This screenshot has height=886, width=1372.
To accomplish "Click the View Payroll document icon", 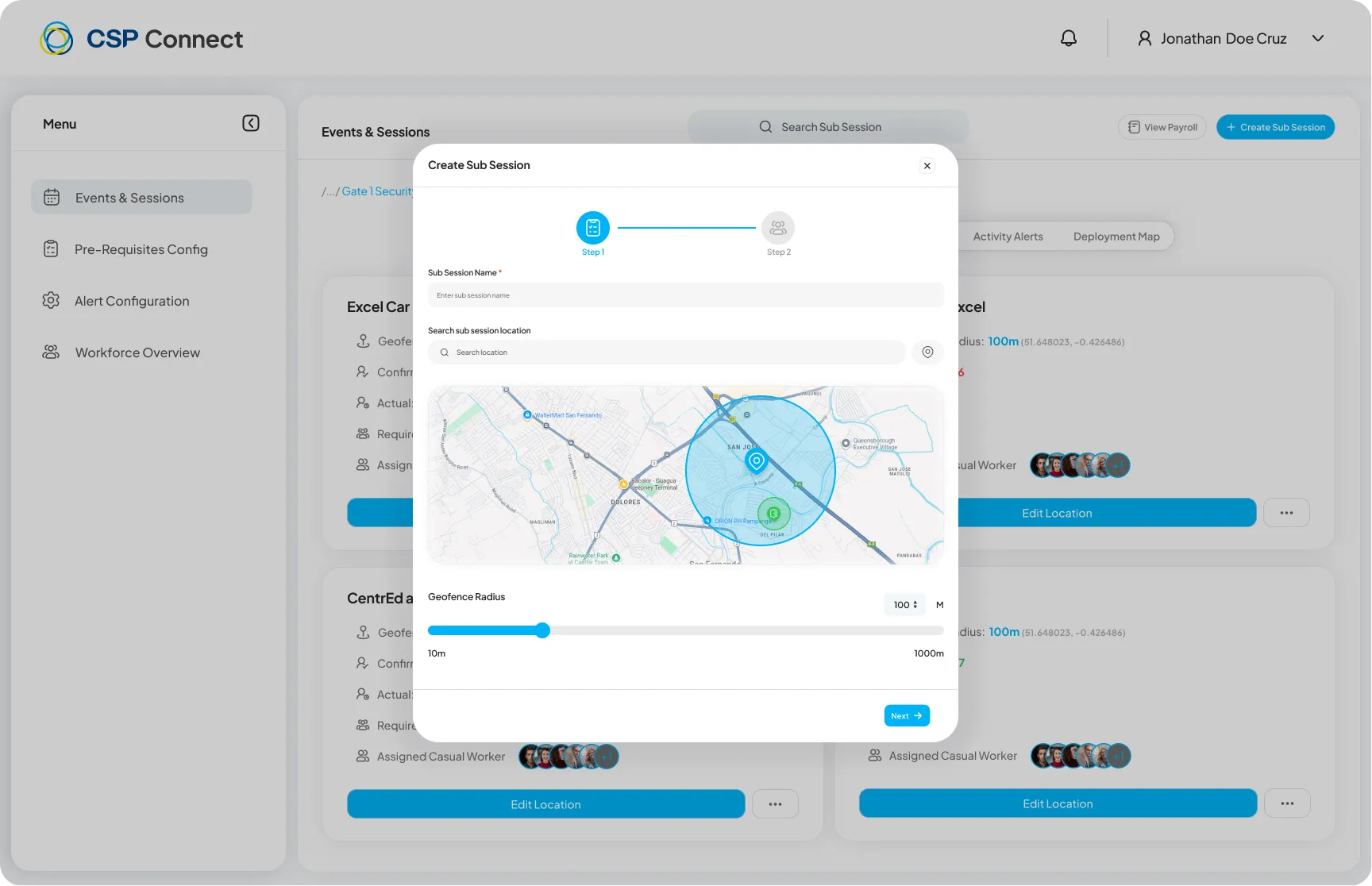I will [x=1134, y=127].
